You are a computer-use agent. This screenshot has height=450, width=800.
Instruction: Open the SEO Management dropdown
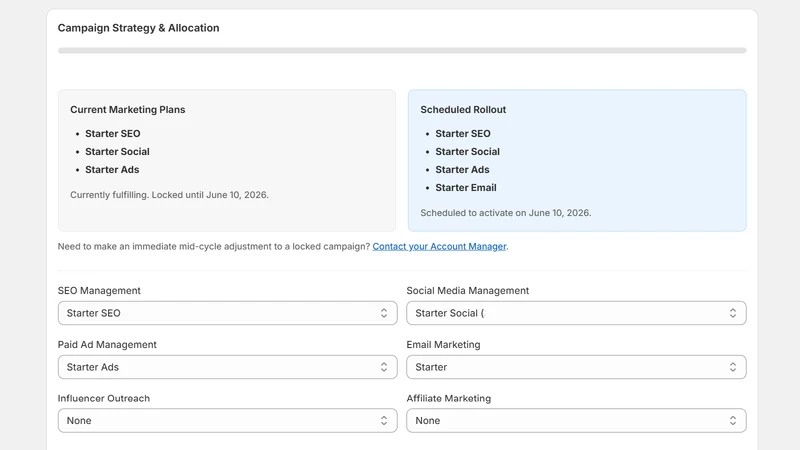pyautogui.click(x=228, y=313)
